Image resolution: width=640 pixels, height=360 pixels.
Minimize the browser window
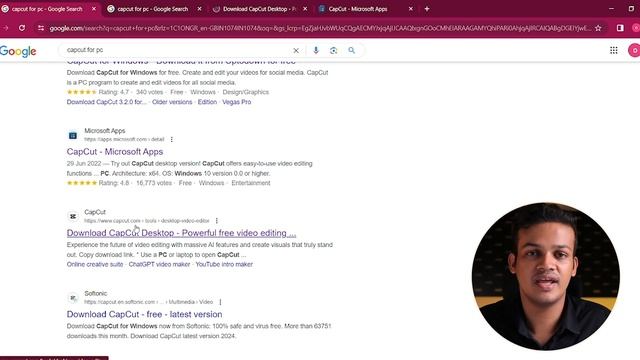(611, 9)
